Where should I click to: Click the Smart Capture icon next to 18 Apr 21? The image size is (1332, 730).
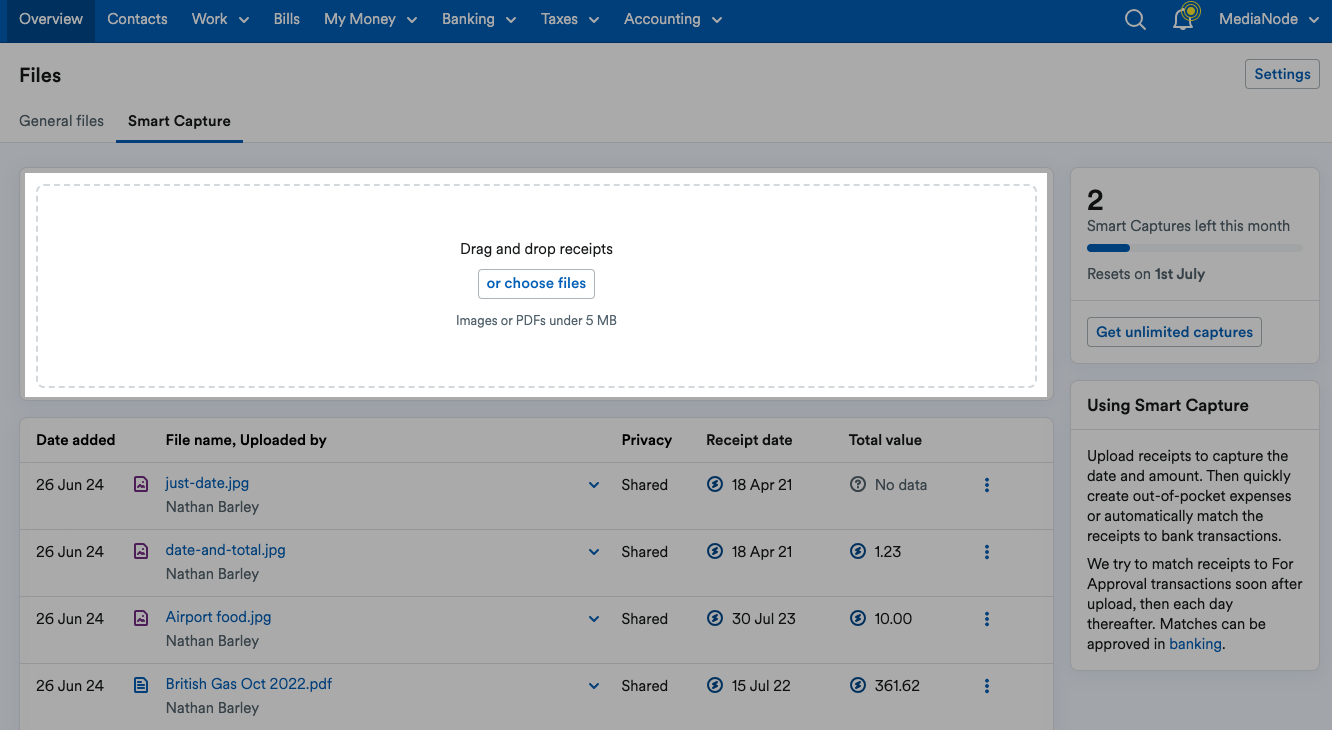click(x=714, y=484)
